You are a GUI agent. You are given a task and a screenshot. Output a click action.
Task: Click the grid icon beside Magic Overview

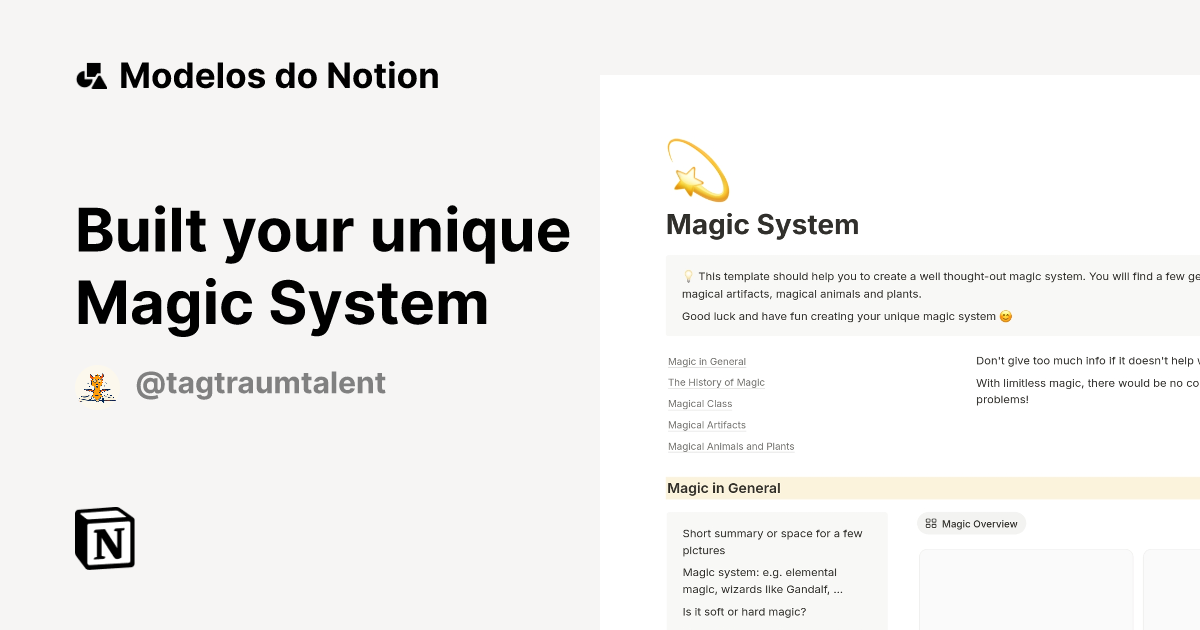(x=931, y=523)
